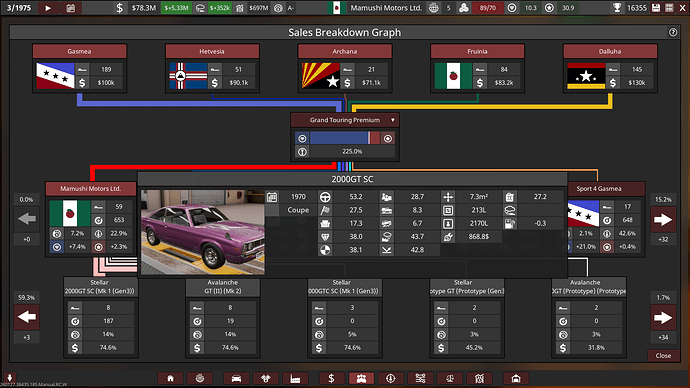Image resolution: width=690 pixels, height=388 pixels.
Task: Click the Mamushi Motors Ltd. name in top bar
Action: click(x=386, y=8)
